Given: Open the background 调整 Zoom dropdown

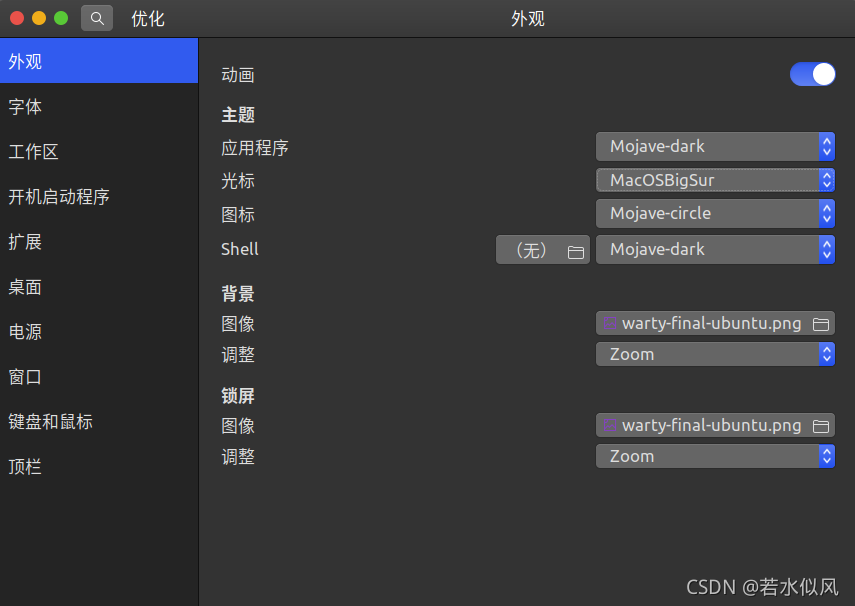Looking at the screenshot, I should (715, 354).
